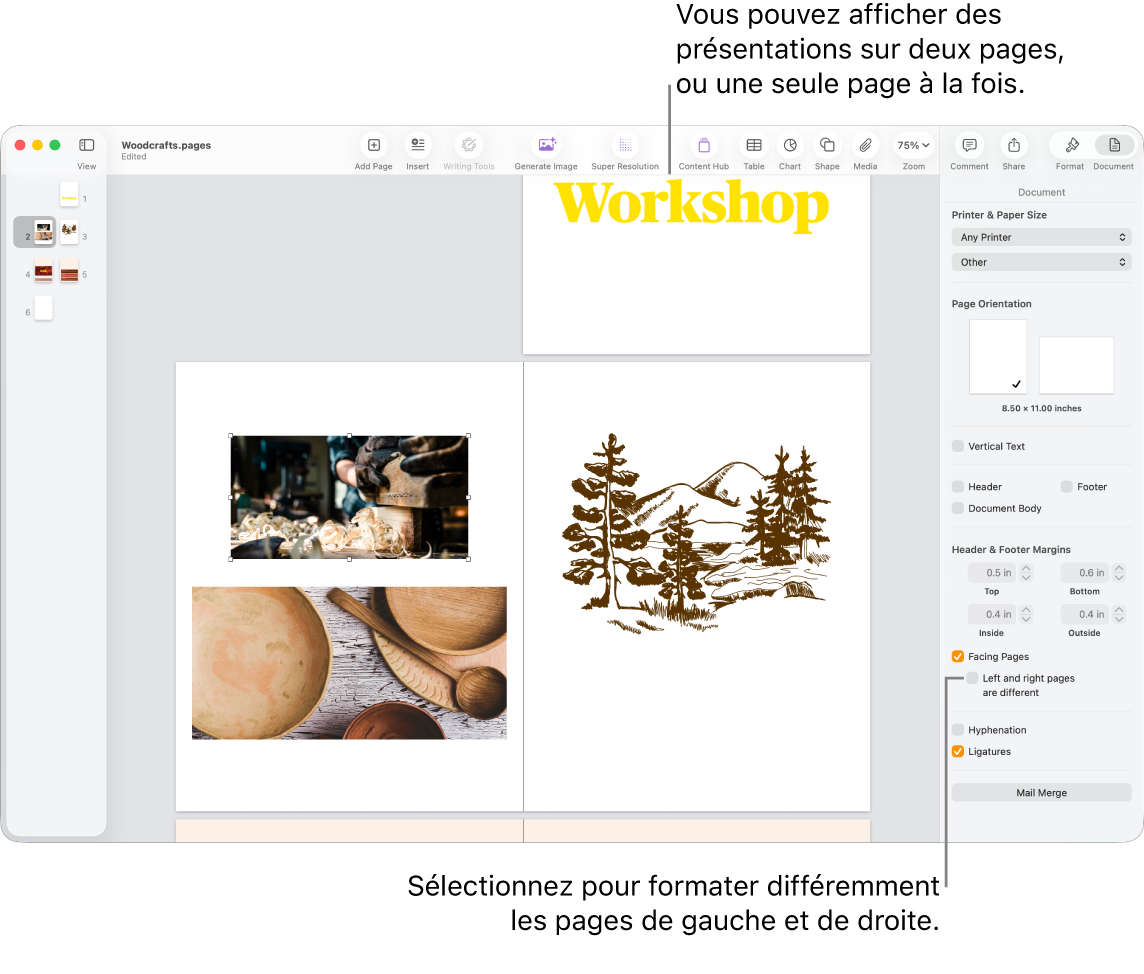Select the page 4 thumbnail

(x=43, y=271)
